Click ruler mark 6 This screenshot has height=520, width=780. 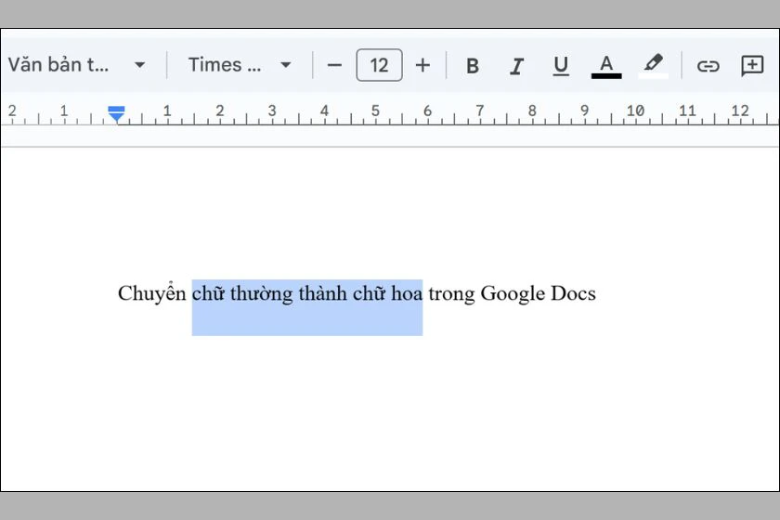click(x=427, y=110)
